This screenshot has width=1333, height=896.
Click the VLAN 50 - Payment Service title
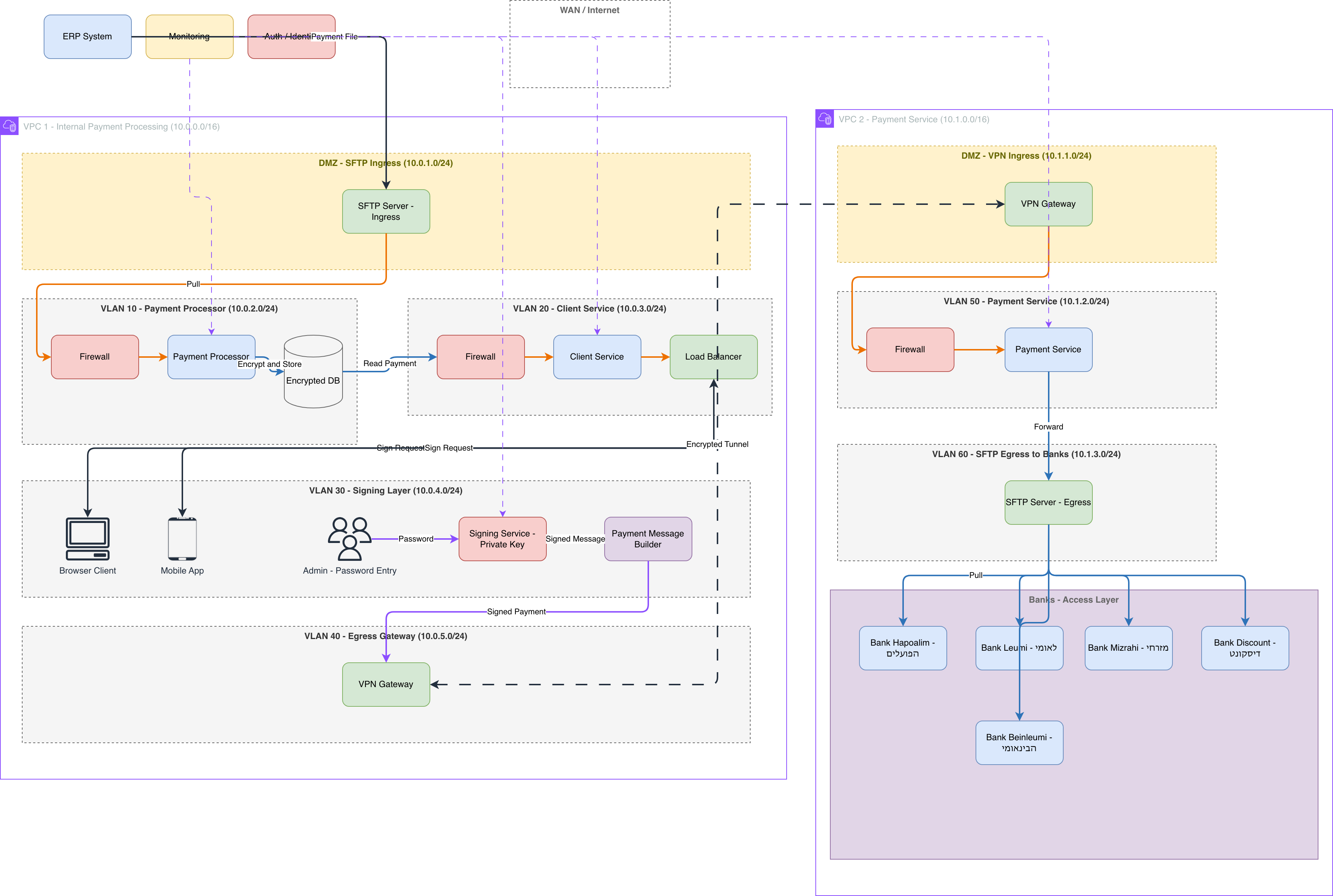tap(1027, 301)
